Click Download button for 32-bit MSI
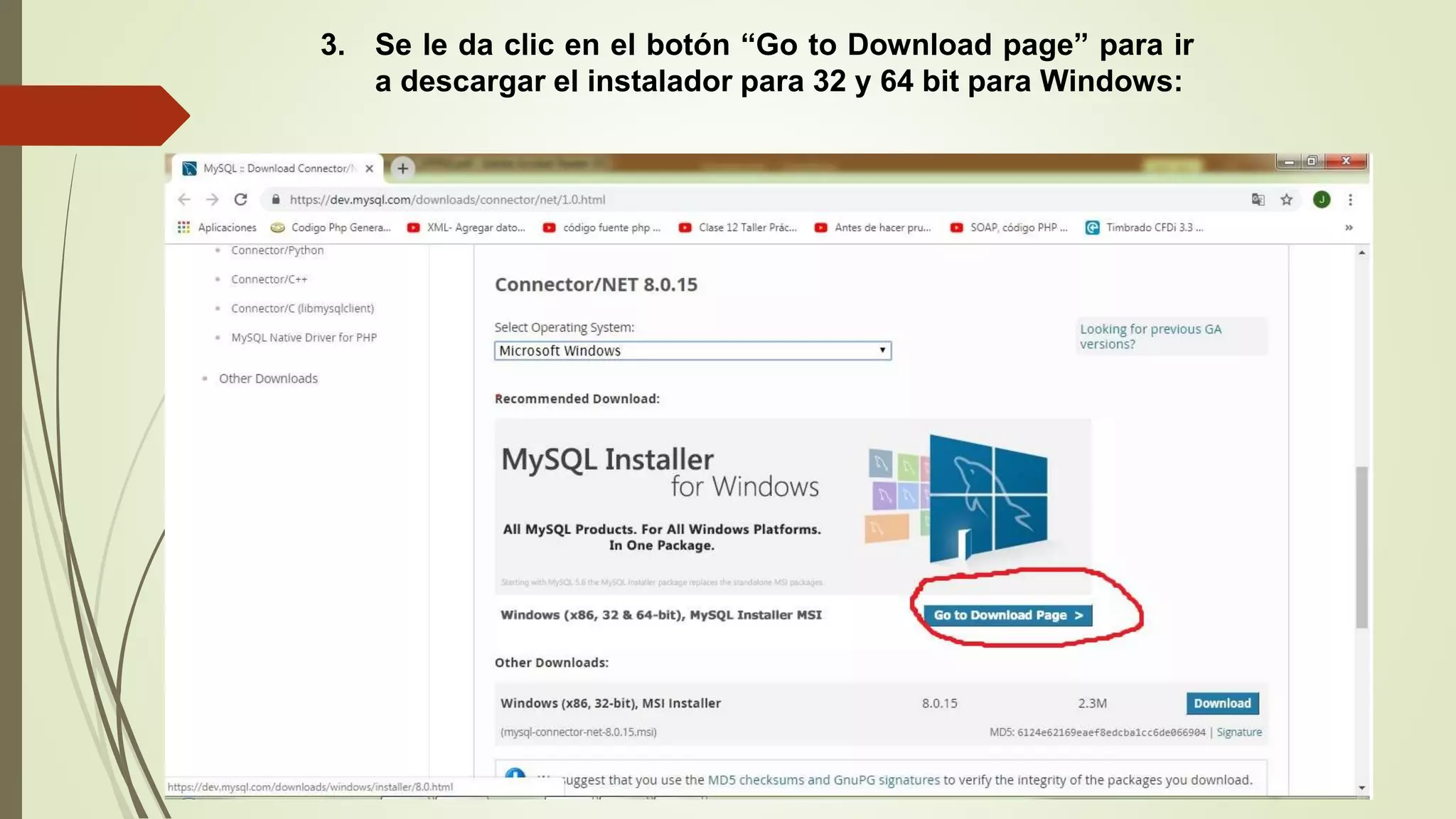Viewport: 1456px width, 819px height. [x=1222, y=703]
